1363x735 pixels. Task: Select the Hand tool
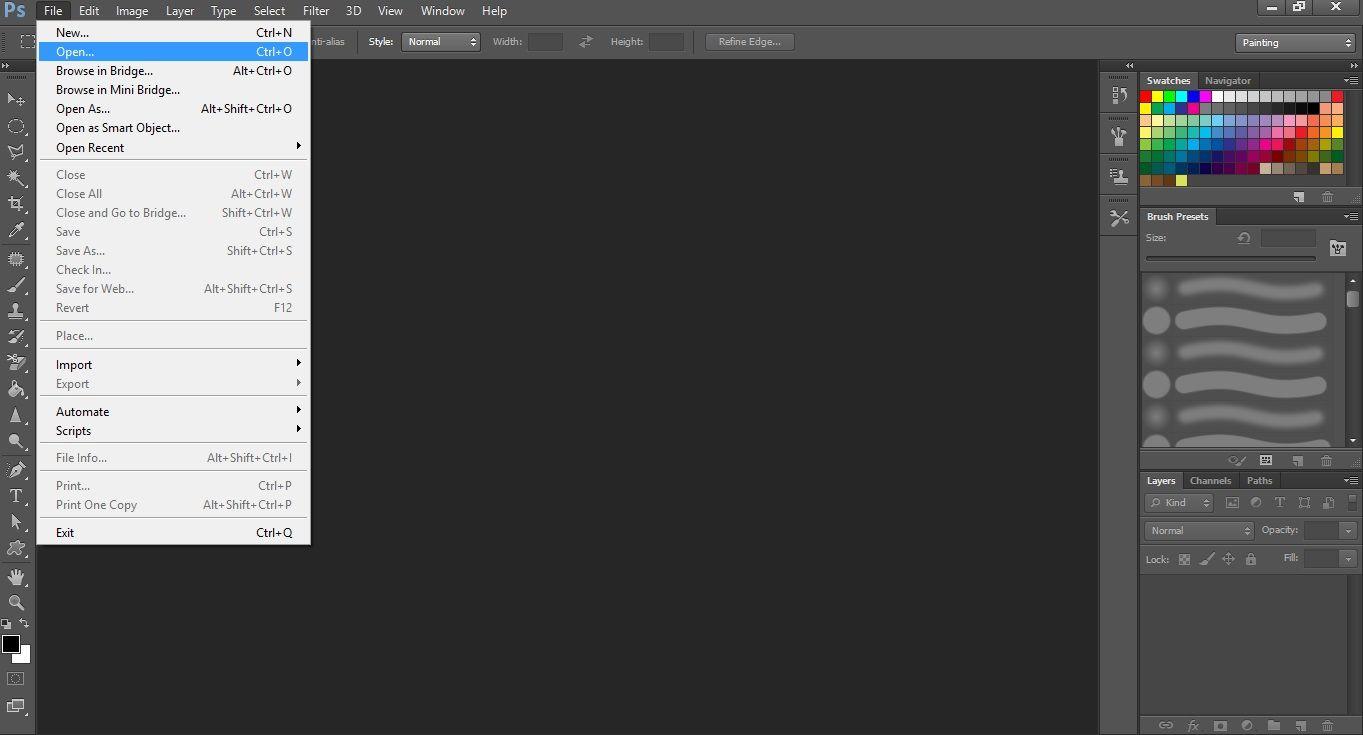(16, 577)
